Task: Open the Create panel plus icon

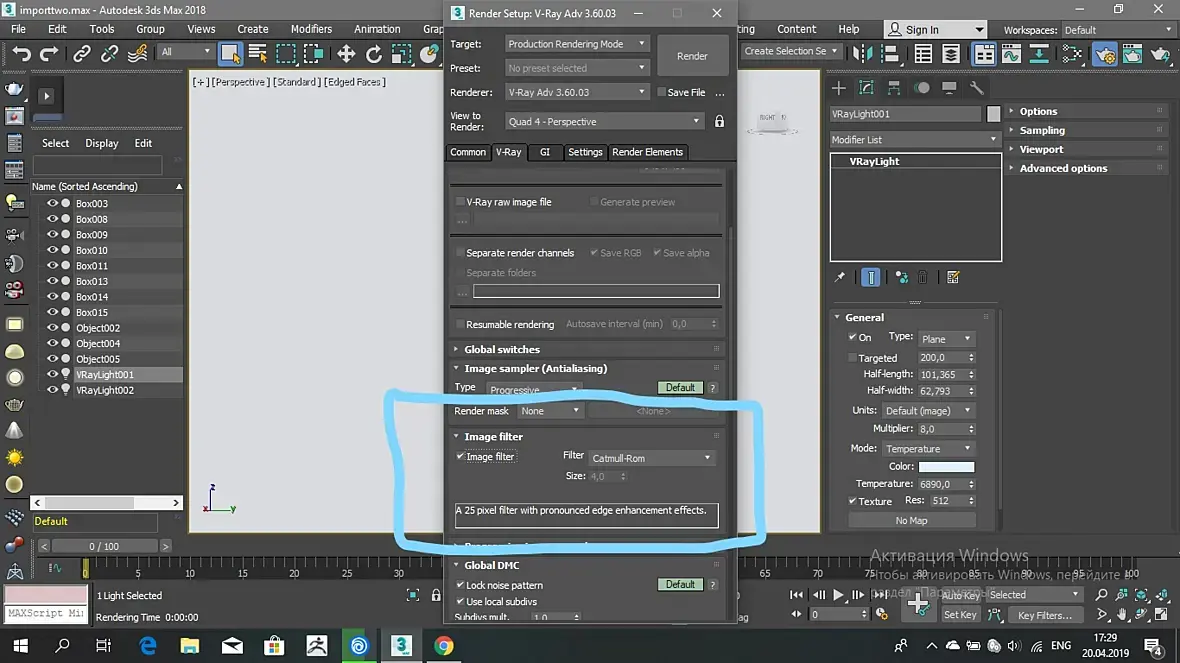Action: tap(838, 88)
